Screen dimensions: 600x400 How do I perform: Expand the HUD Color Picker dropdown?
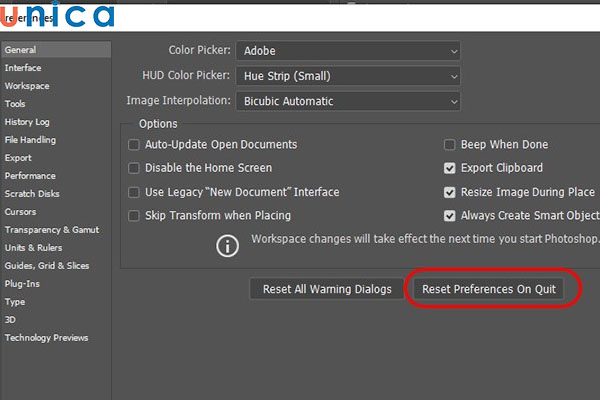347,75
